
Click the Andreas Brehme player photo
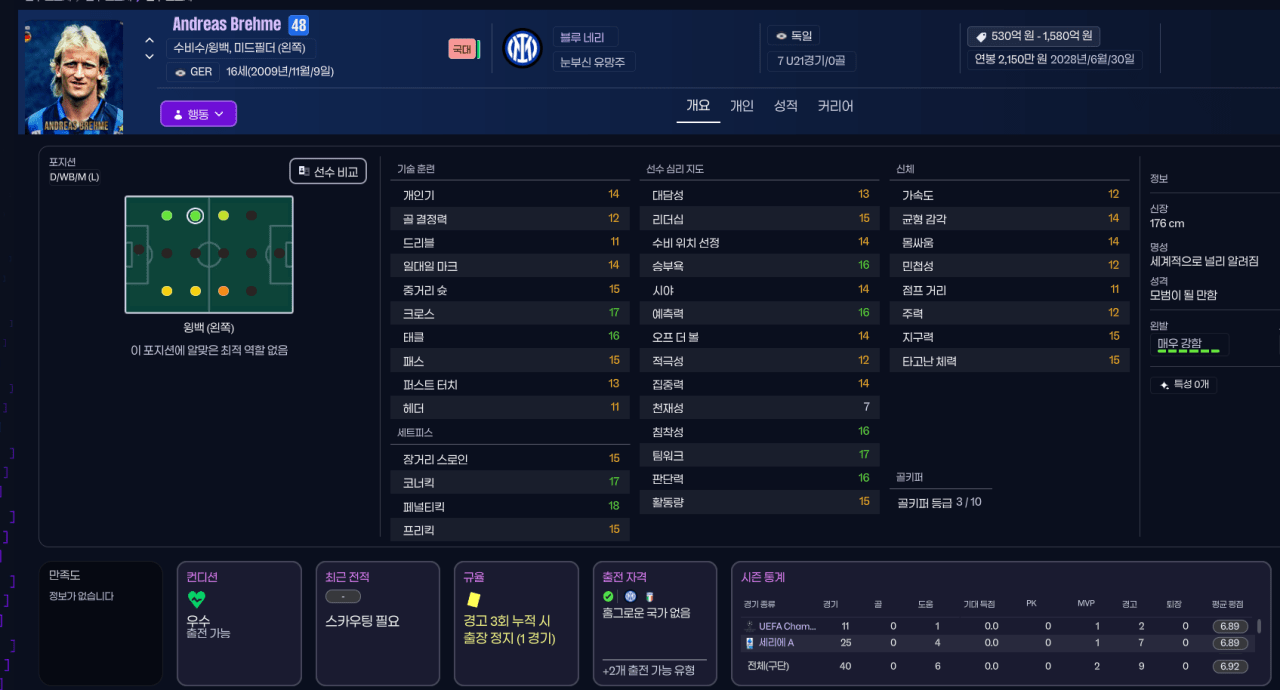coord(72,77)
